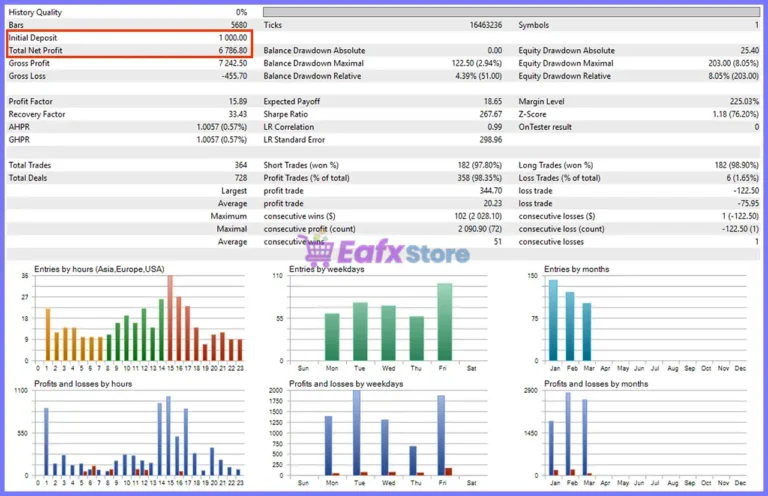The image size is (768, 496).
Task: Click the Mar bar in Entries by months
Action: (x=587, y=332)
